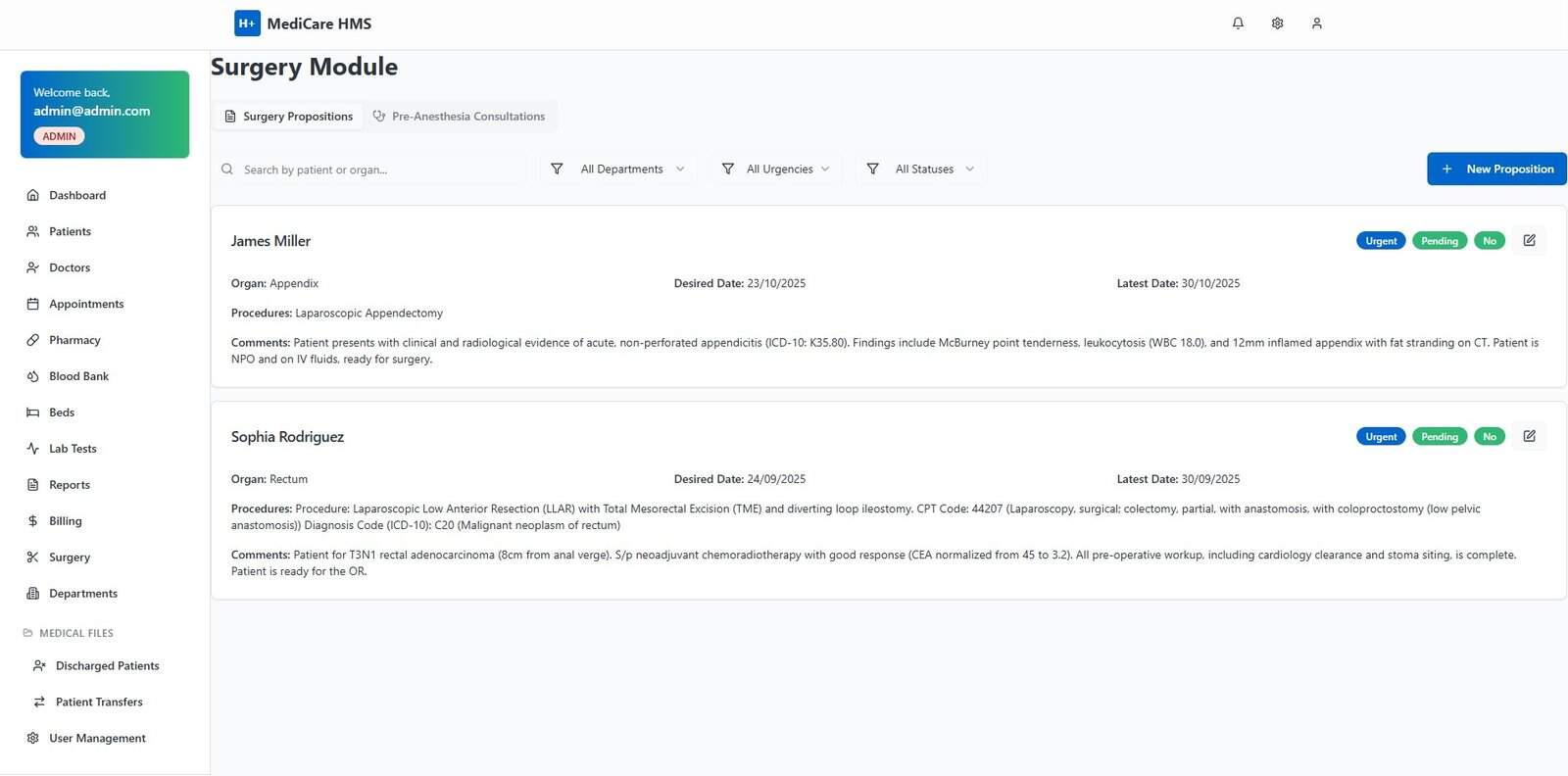Edit Sophia Rodriguez's surgery proposition
This screenshot has height=776, width=1568.
point(1529,436)
